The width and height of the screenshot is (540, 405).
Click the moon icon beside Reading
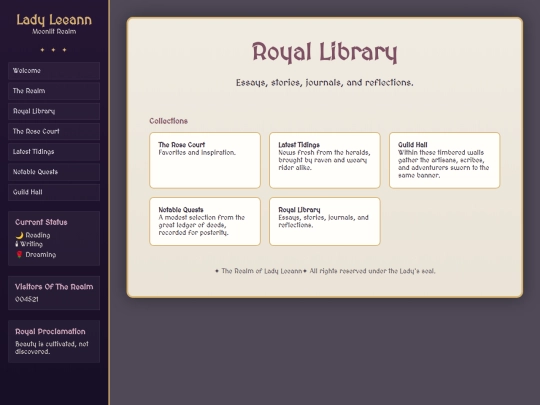click(19, 235)
